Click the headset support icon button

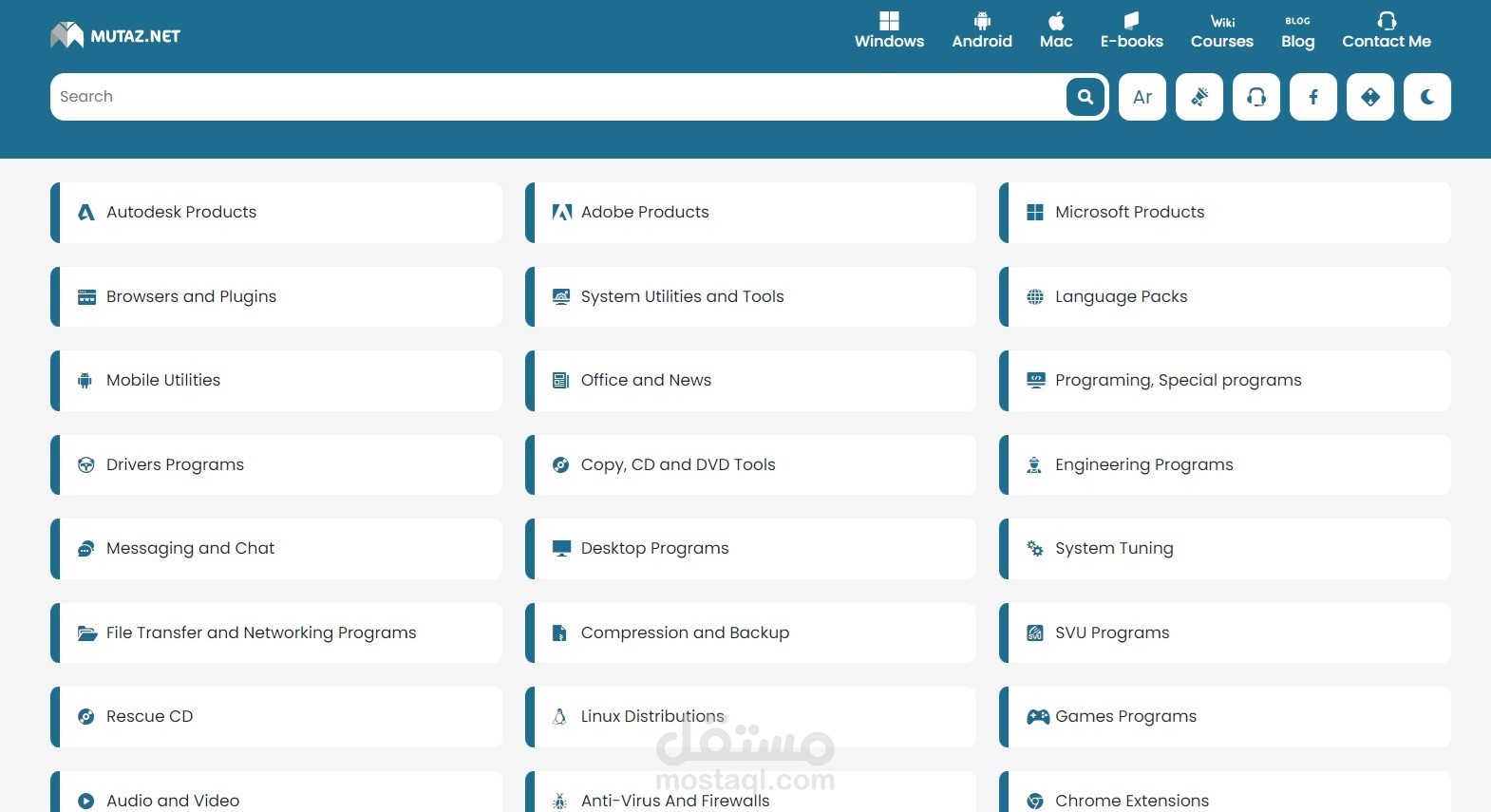tap(1256, 97)
